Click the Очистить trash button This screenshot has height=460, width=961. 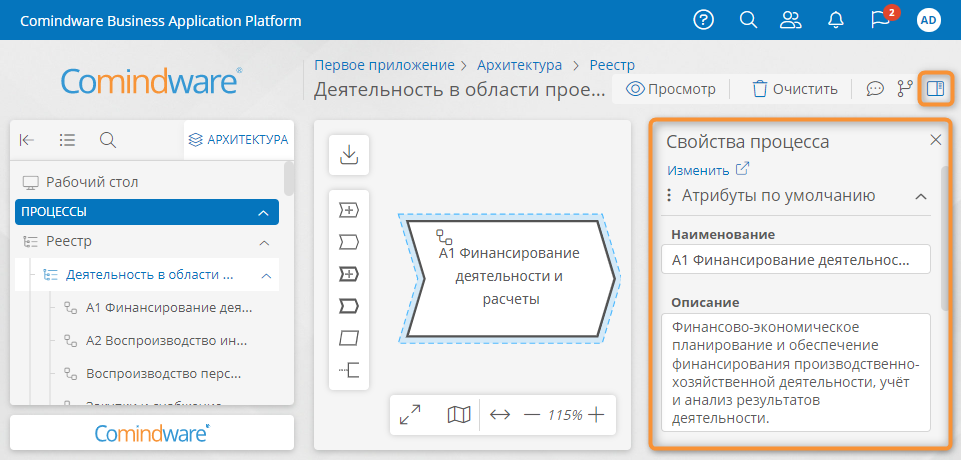point(795,89)
